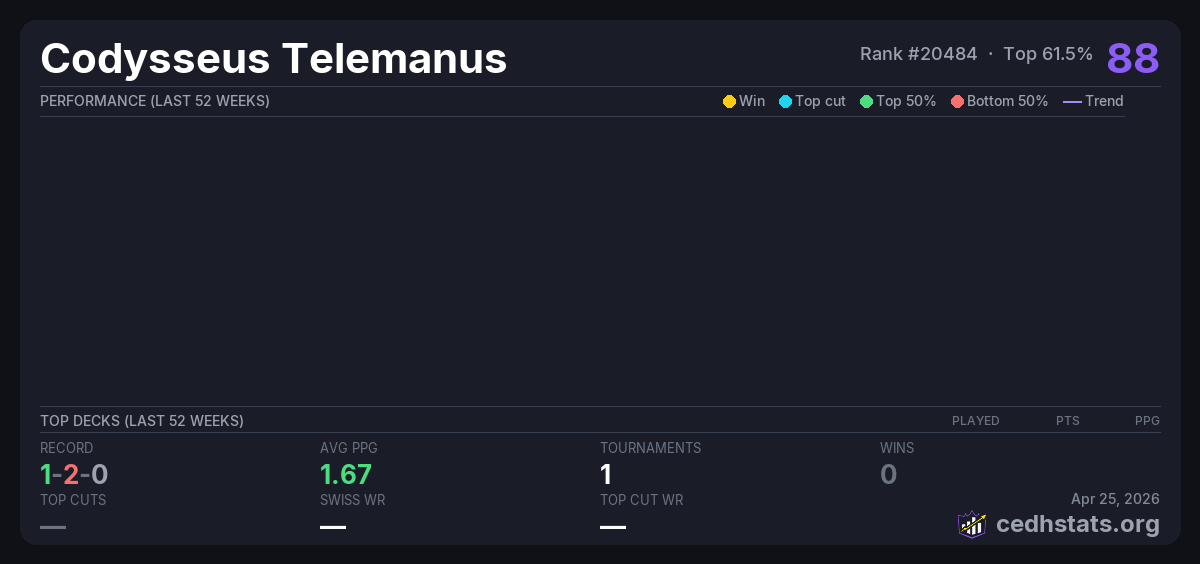
Task: Click the cyan Top cut legend dot
Action: click(x=785, y=102)
